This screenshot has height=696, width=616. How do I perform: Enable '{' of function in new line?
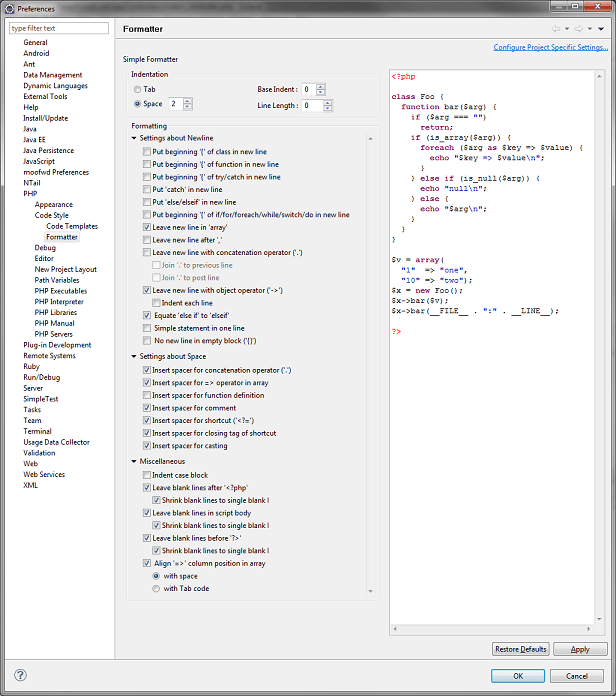point(147,164)
